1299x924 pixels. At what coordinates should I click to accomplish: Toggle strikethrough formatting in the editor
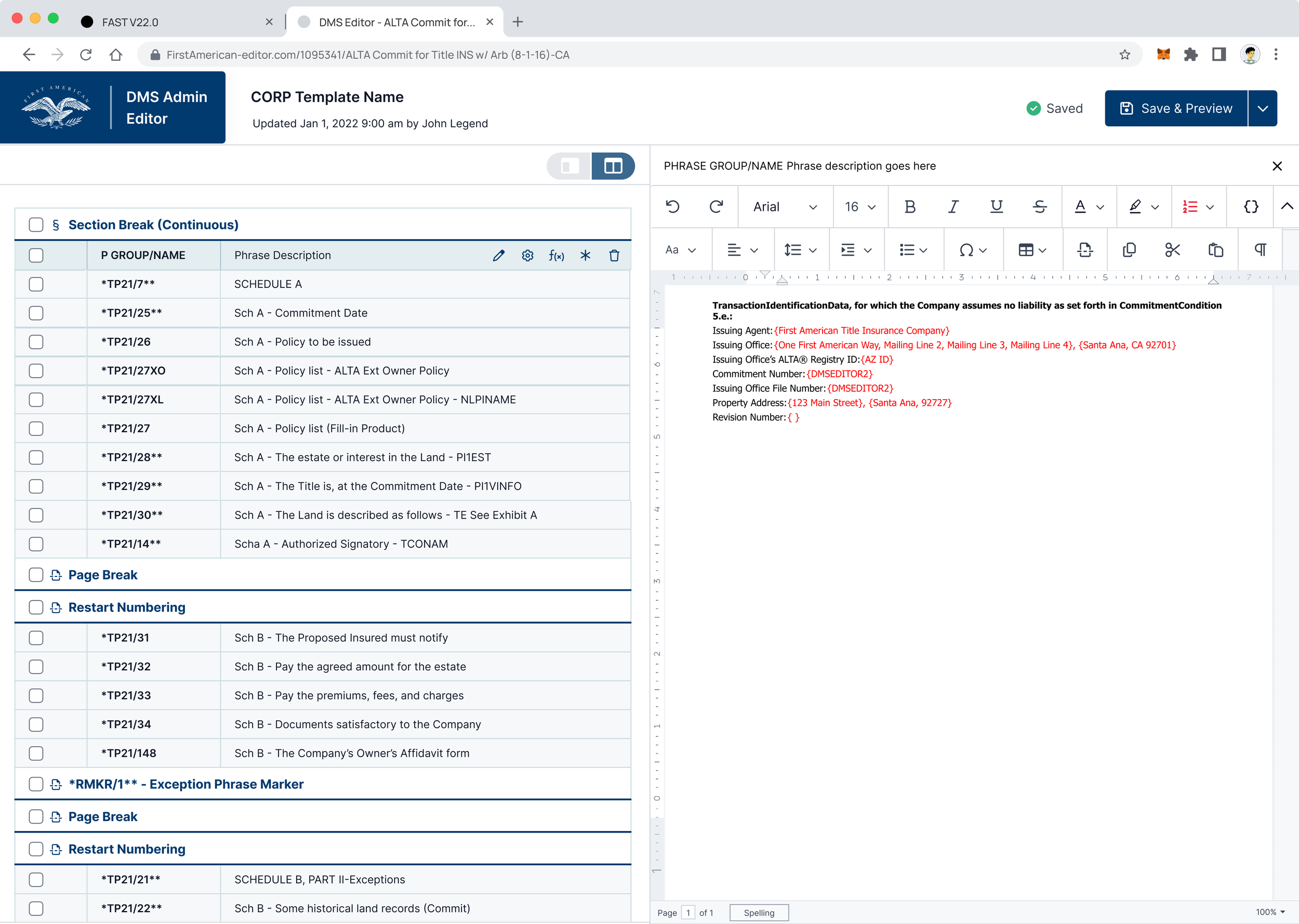coord(1039,206)
